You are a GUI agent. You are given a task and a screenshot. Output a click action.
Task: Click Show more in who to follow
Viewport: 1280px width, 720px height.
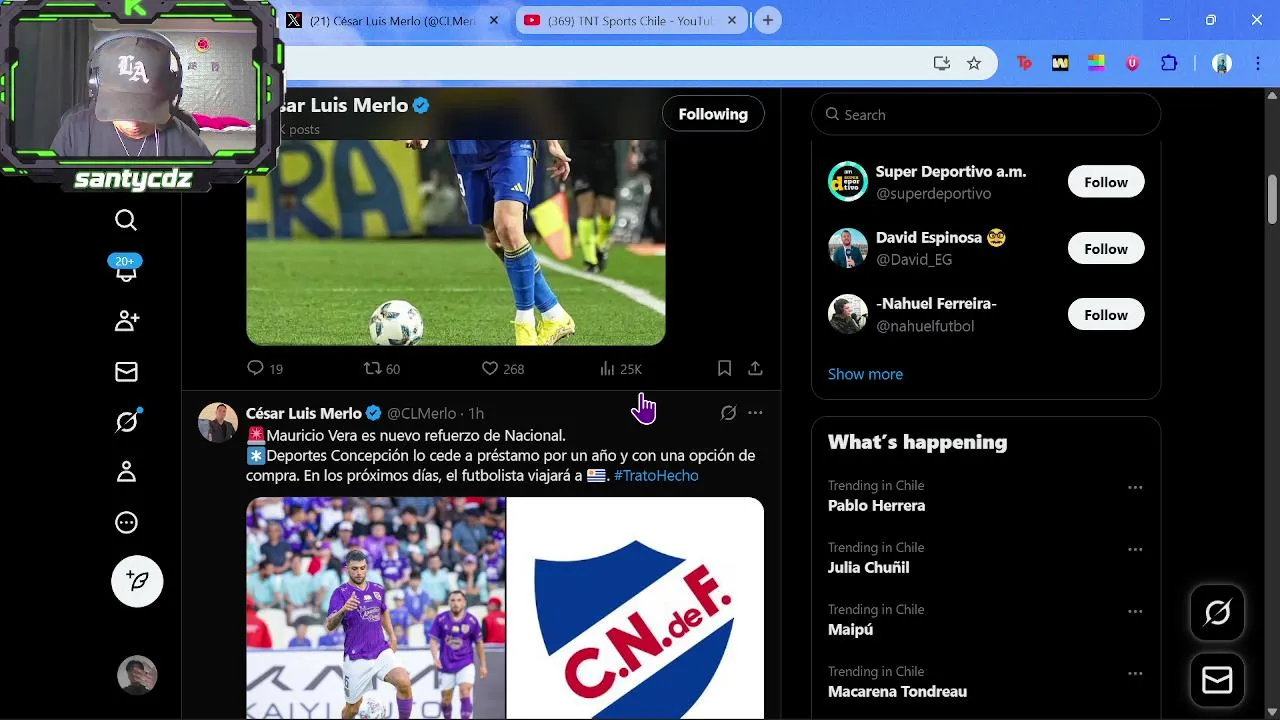pyautogui.click(x=865, y=374)
